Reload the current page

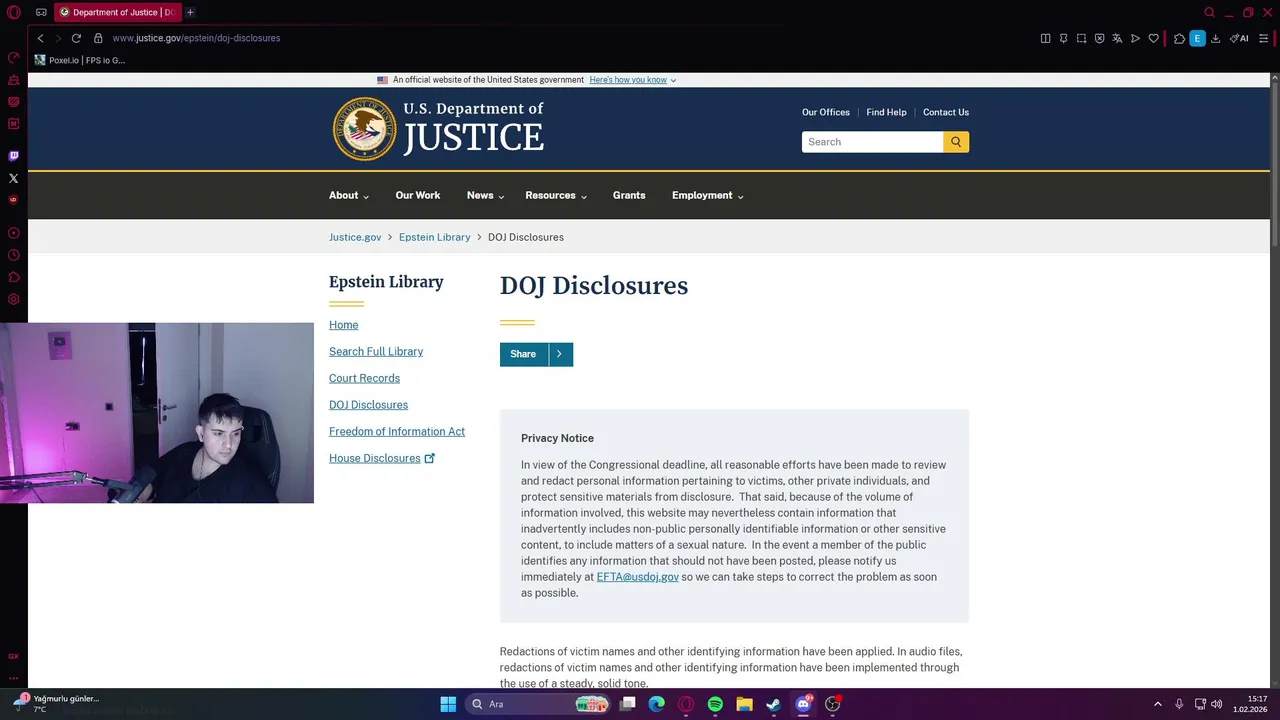point(76,38)
